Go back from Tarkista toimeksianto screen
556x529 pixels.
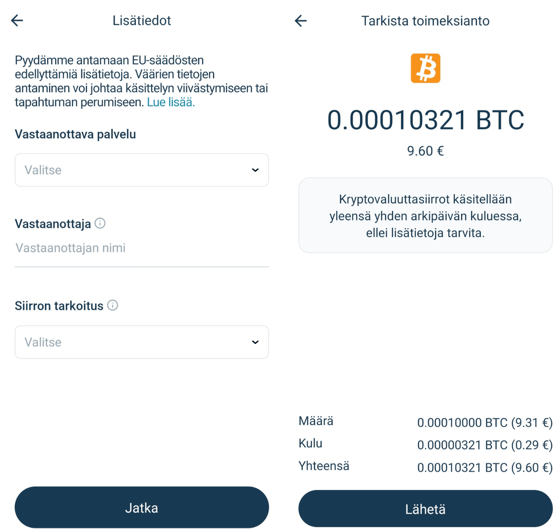pos(301,21)
